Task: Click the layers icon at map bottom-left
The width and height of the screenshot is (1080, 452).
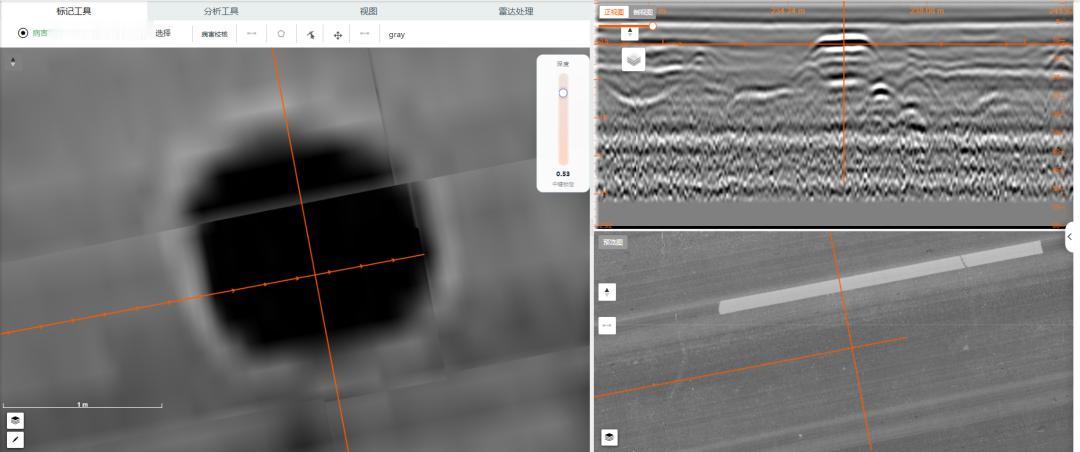Action: click(15, 420)
